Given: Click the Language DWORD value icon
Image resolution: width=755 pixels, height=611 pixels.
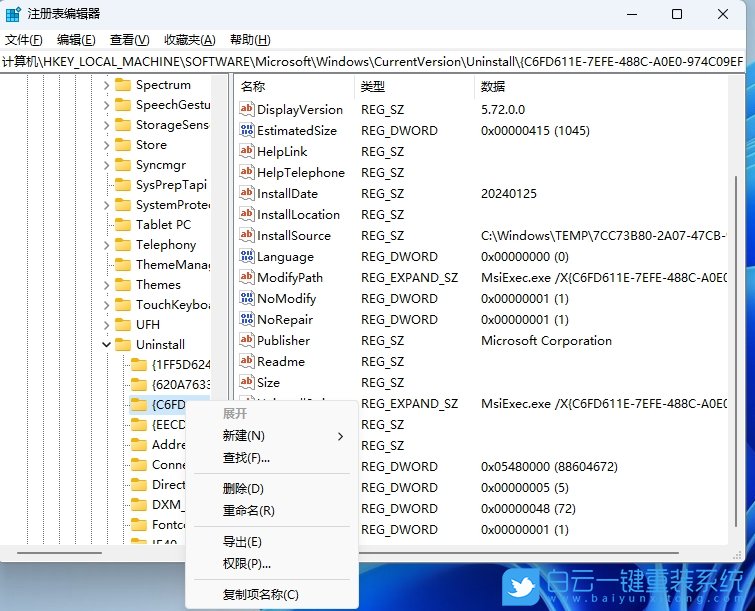Looking at the screenshot, I should click(247, 256).
